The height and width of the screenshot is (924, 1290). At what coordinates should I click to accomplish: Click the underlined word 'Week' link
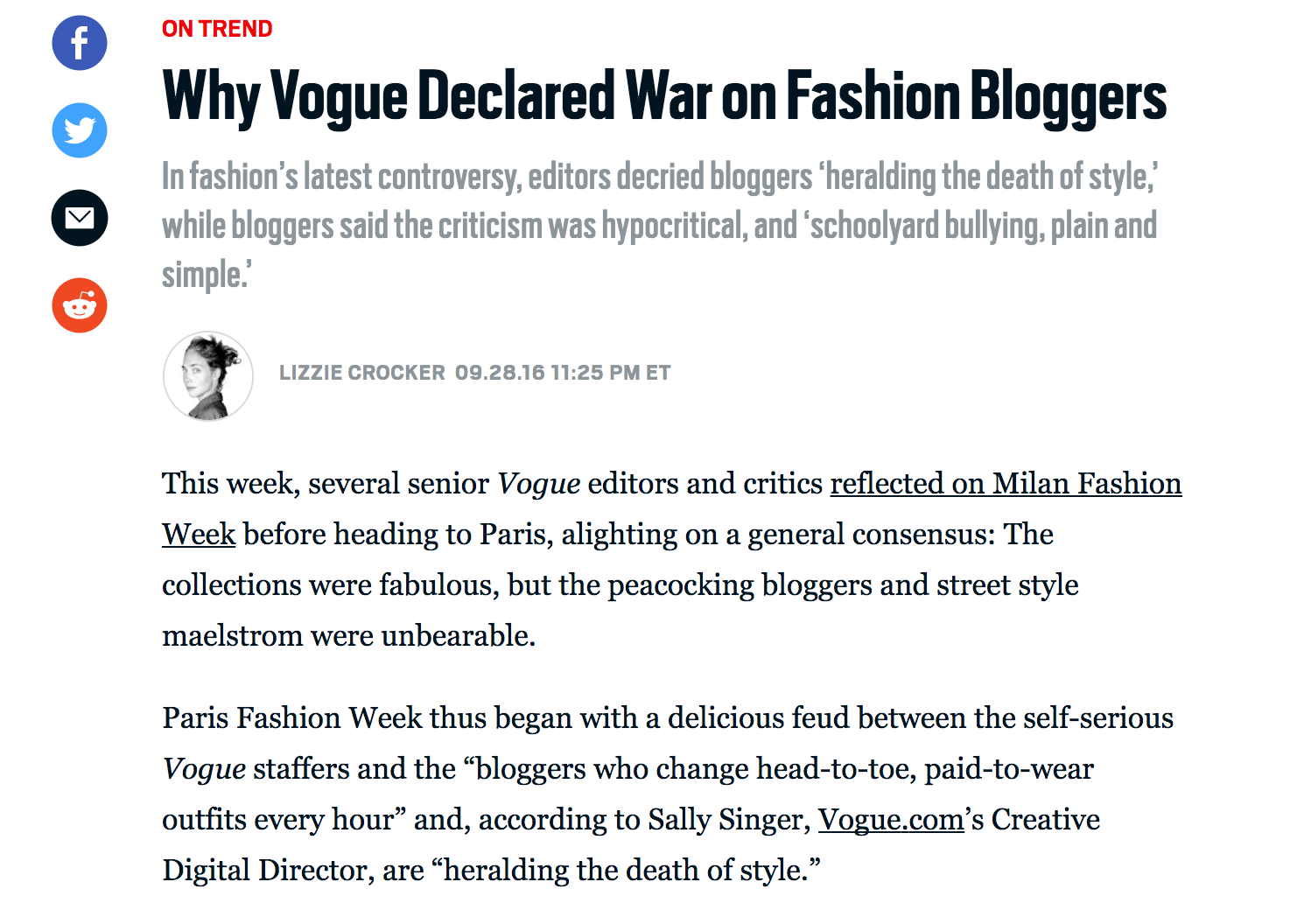tap(199, 535)
